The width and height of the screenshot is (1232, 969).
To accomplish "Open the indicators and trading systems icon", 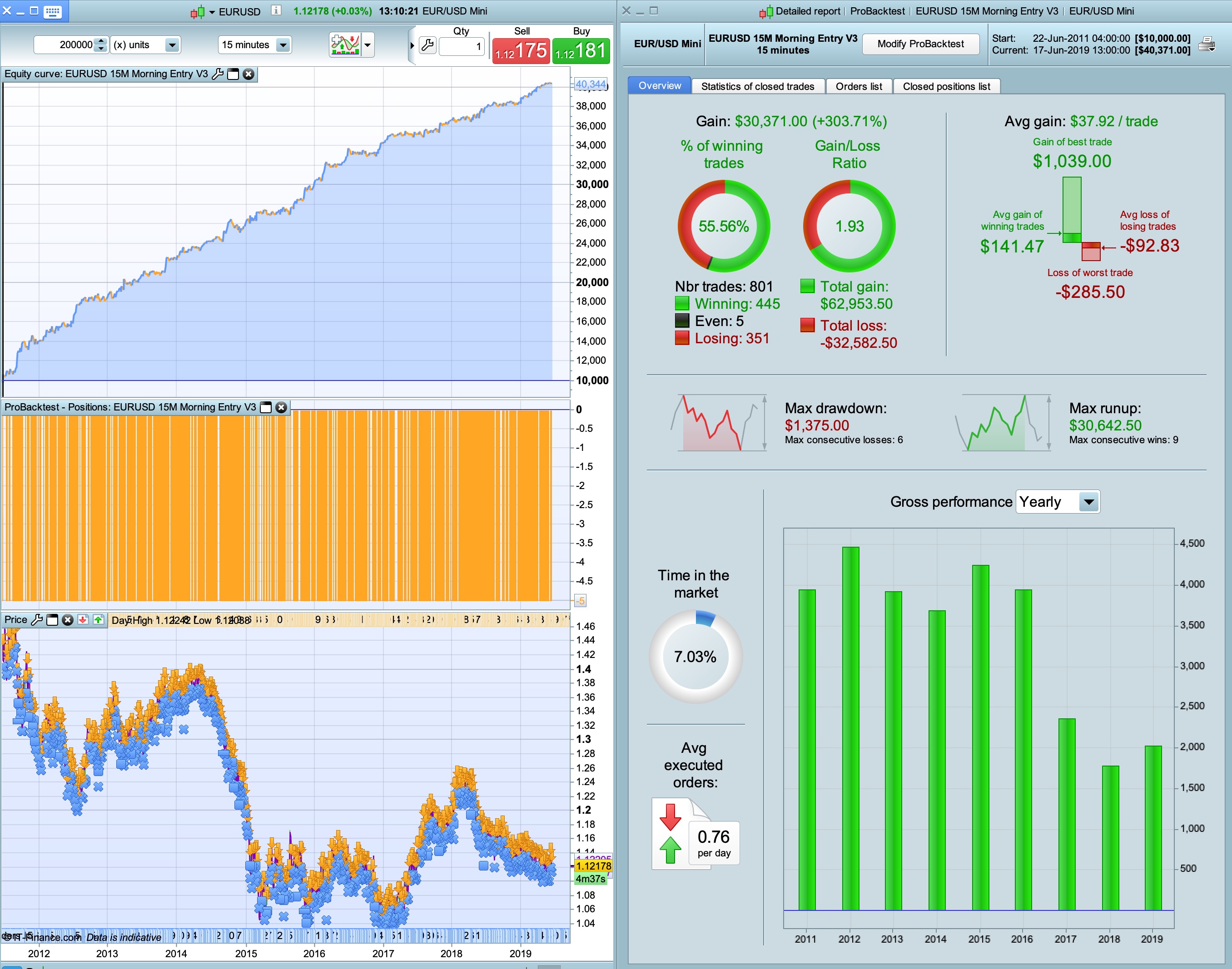I will 346,45.
